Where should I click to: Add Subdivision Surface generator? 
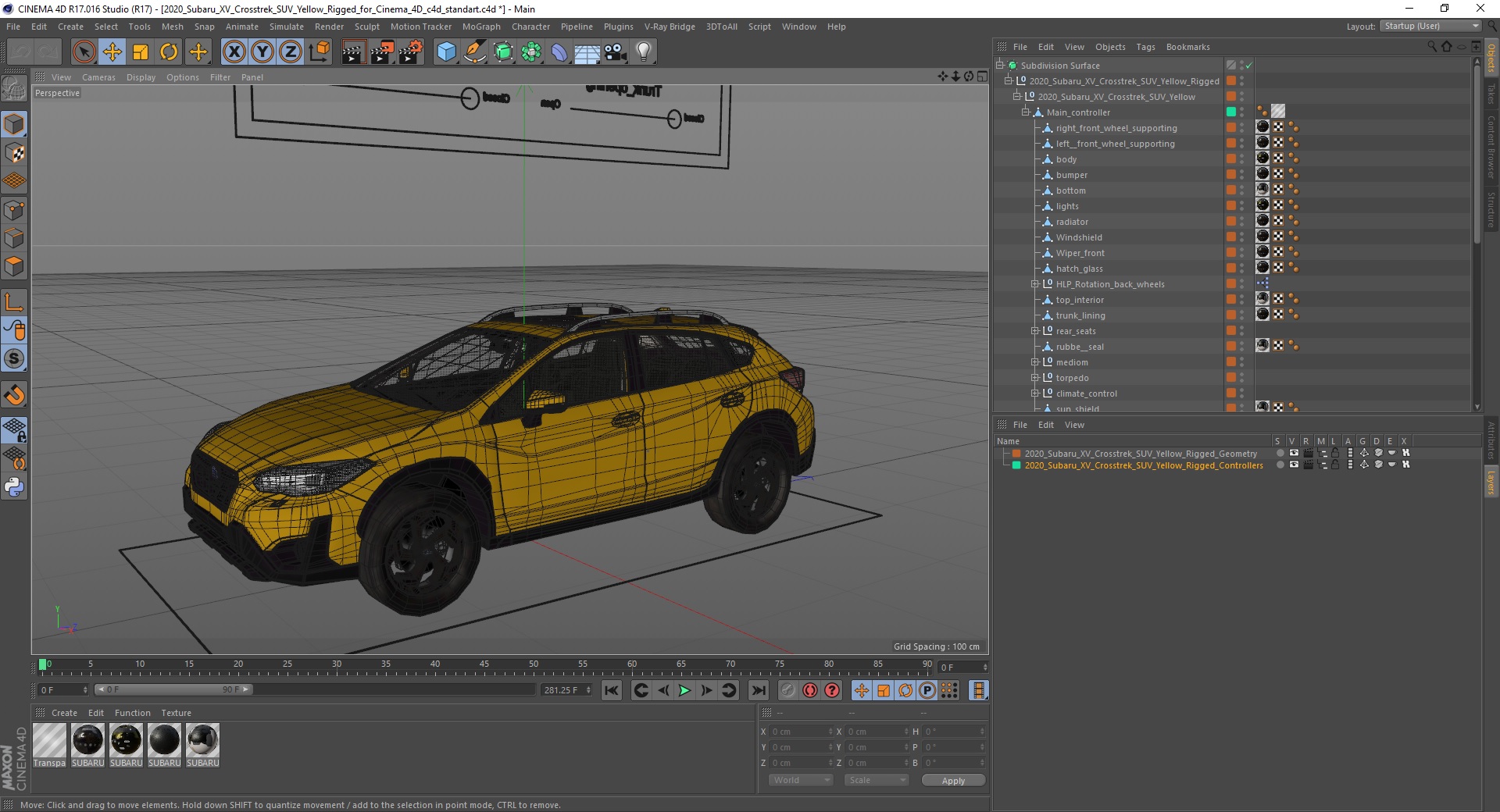point(503,52)
